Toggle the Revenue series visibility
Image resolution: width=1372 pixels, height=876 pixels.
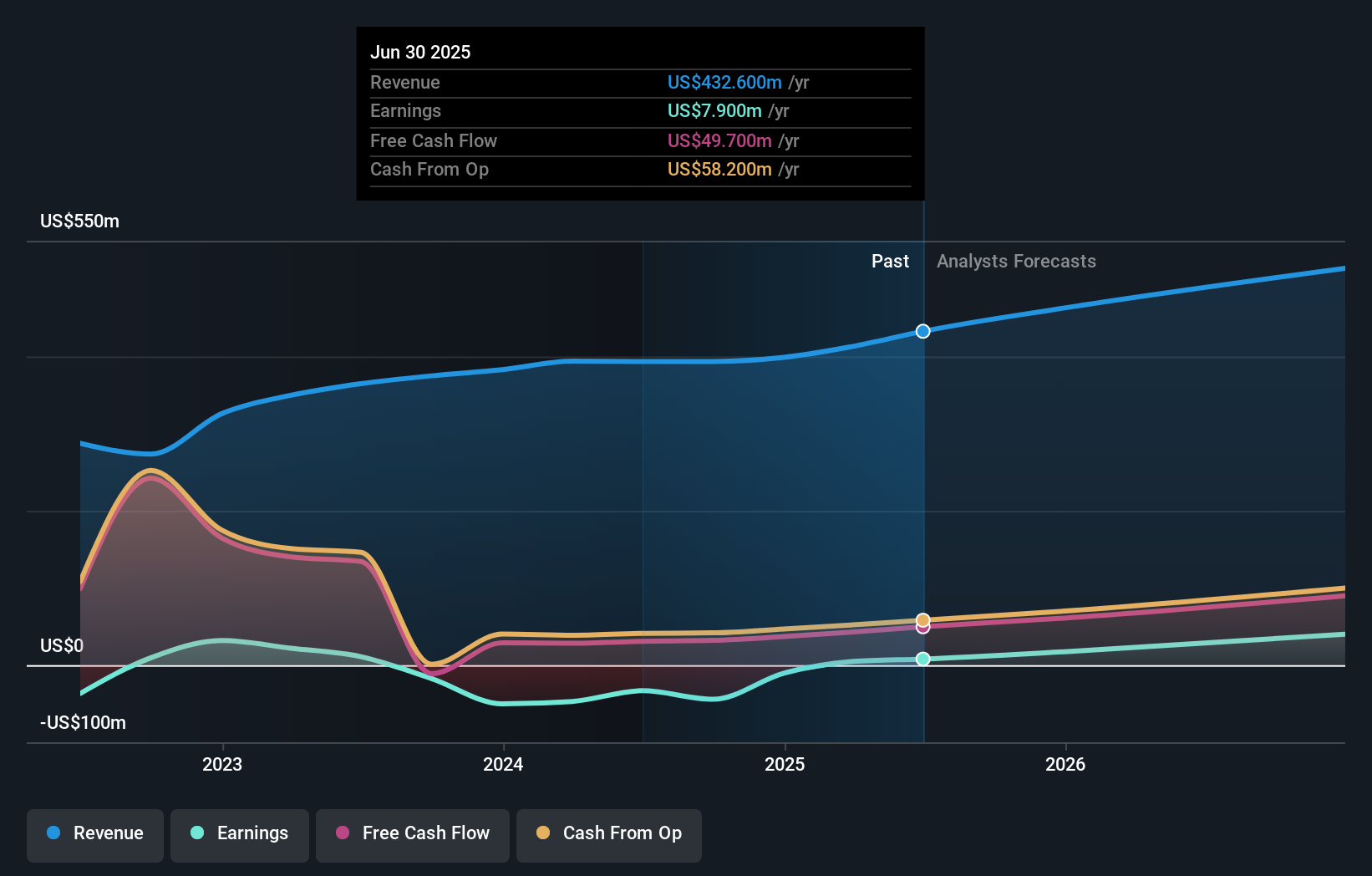(94, 833)
